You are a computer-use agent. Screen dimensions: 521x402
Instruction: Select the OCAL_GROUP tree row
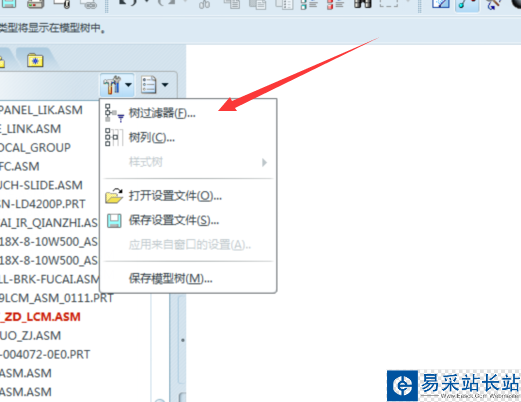35,147
